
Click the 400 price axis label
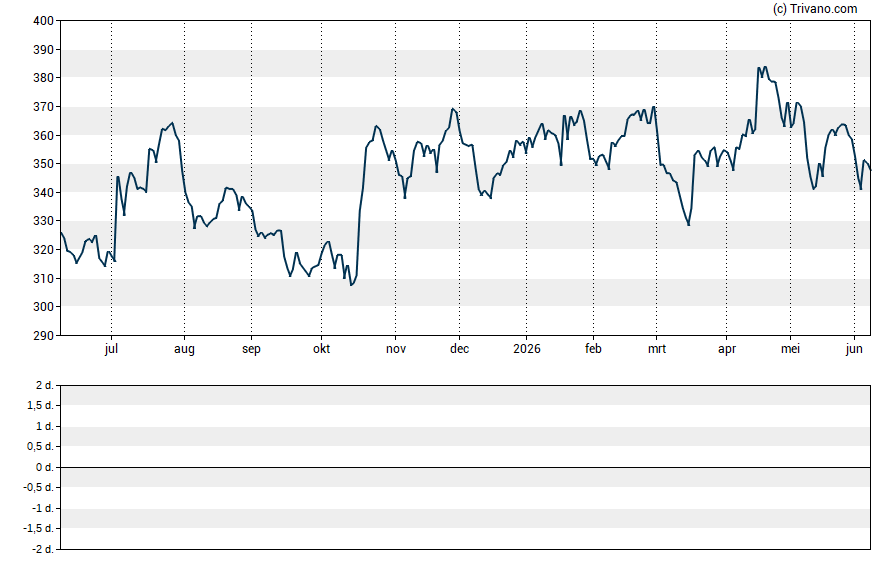tap(44, 21)
